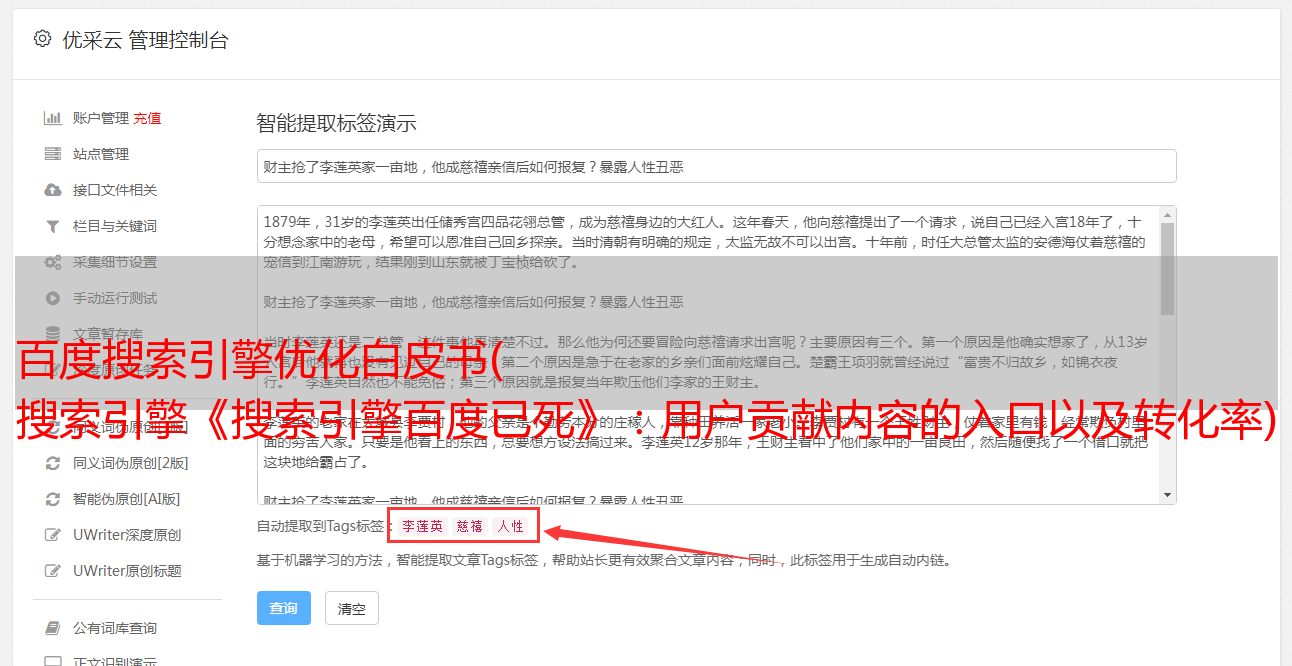Open the edit icon for UWriter深度原创
Image resolution: width=1292 pixels, height=666 pixels.
click(x=53, y=535)
